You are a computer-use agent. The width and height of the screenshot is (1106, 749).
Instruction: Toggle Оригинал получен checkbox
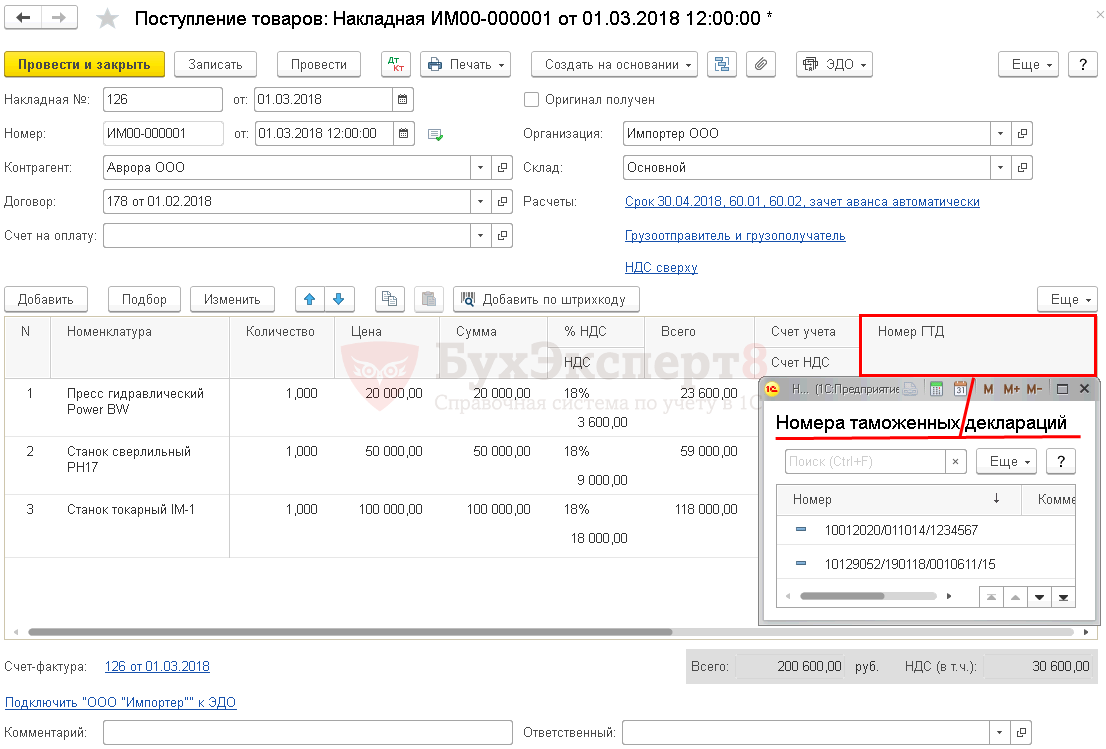532,100
